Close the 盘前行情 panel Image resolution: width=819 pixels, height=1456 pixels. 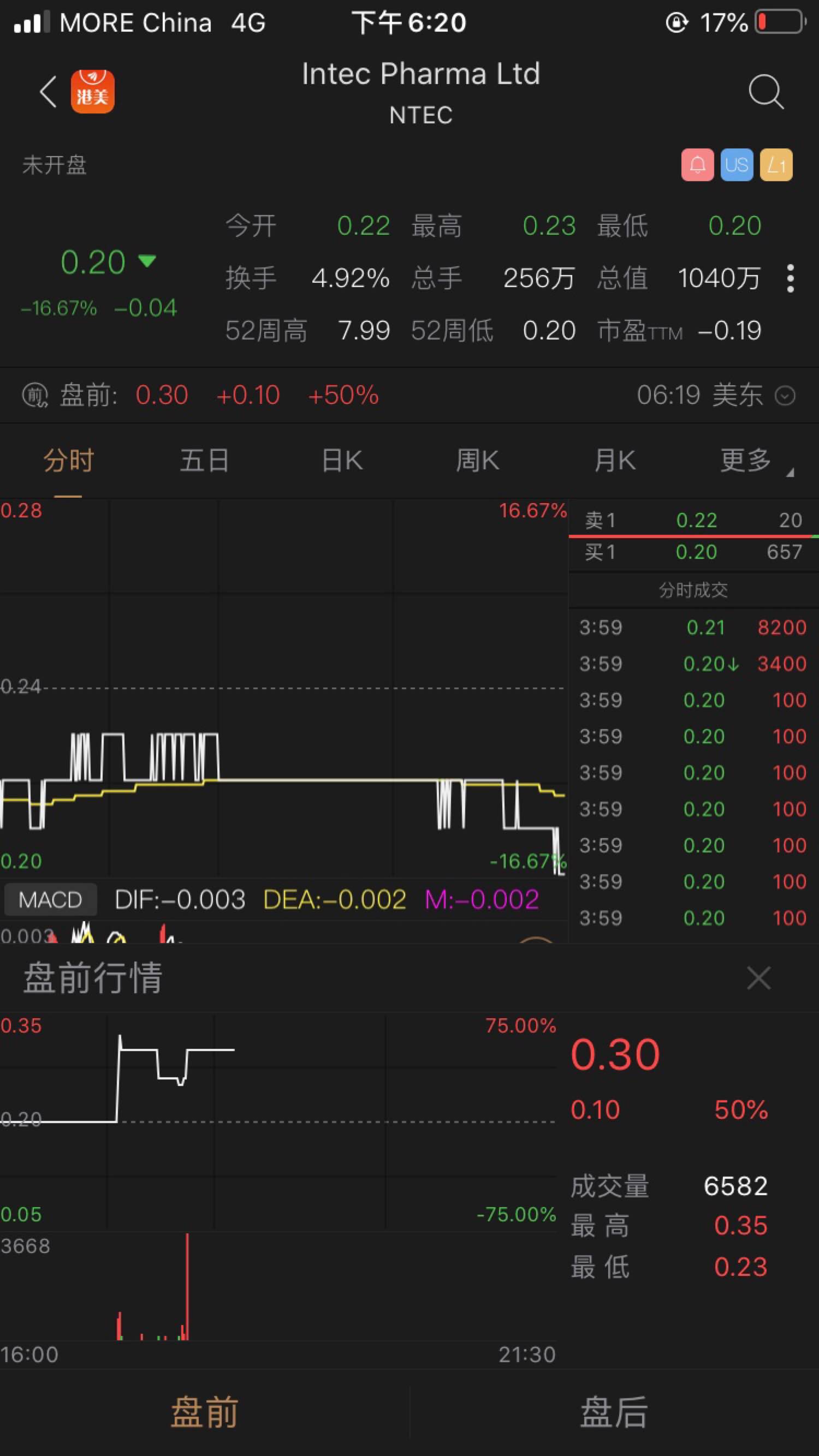(758, 978)
